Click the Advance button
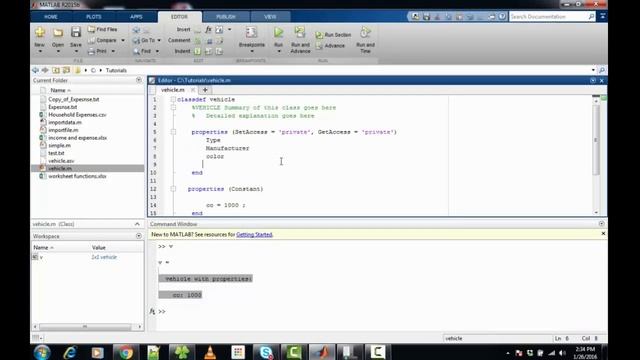 coord(330,46)
